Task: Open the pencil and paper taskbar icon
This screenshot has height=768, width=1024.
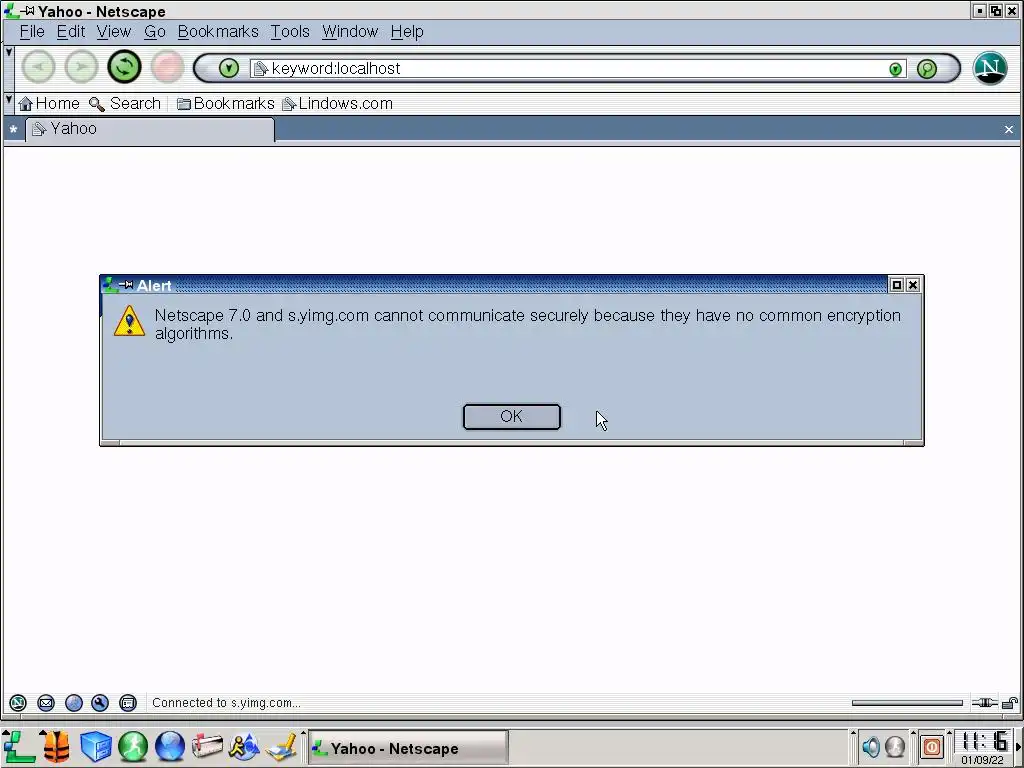Action: pos(282,747)
